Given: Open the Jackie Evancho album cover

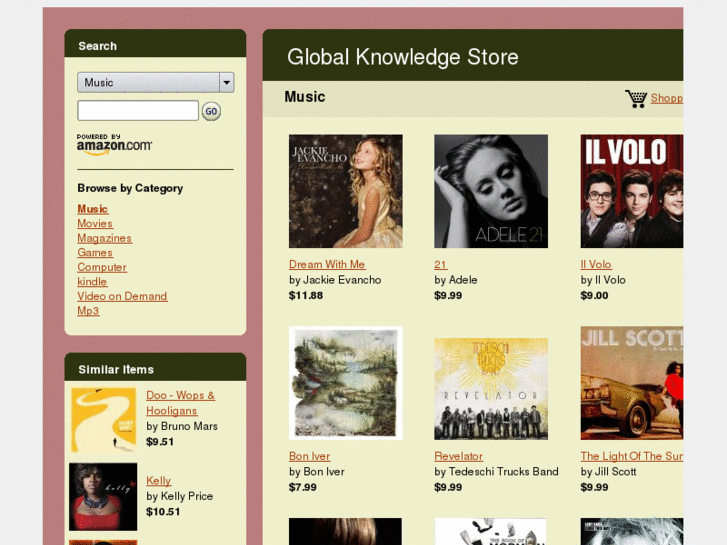Looking at the screenshot, I should (345, 191).
